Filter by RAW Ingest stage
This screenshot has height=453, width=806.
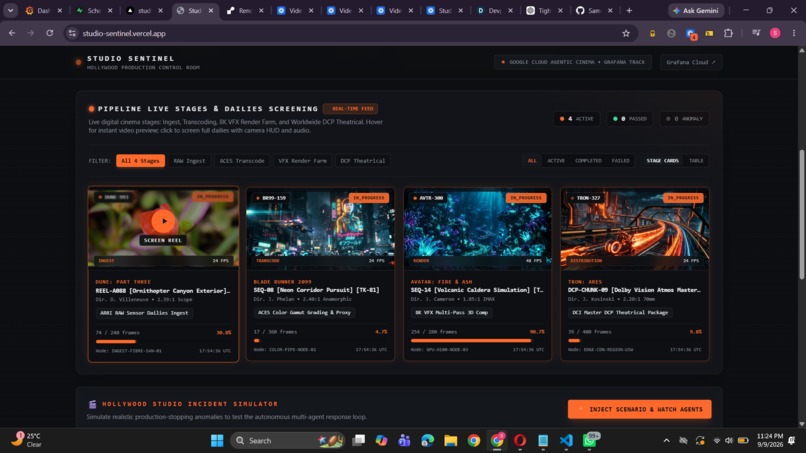(x=189, y=161)
